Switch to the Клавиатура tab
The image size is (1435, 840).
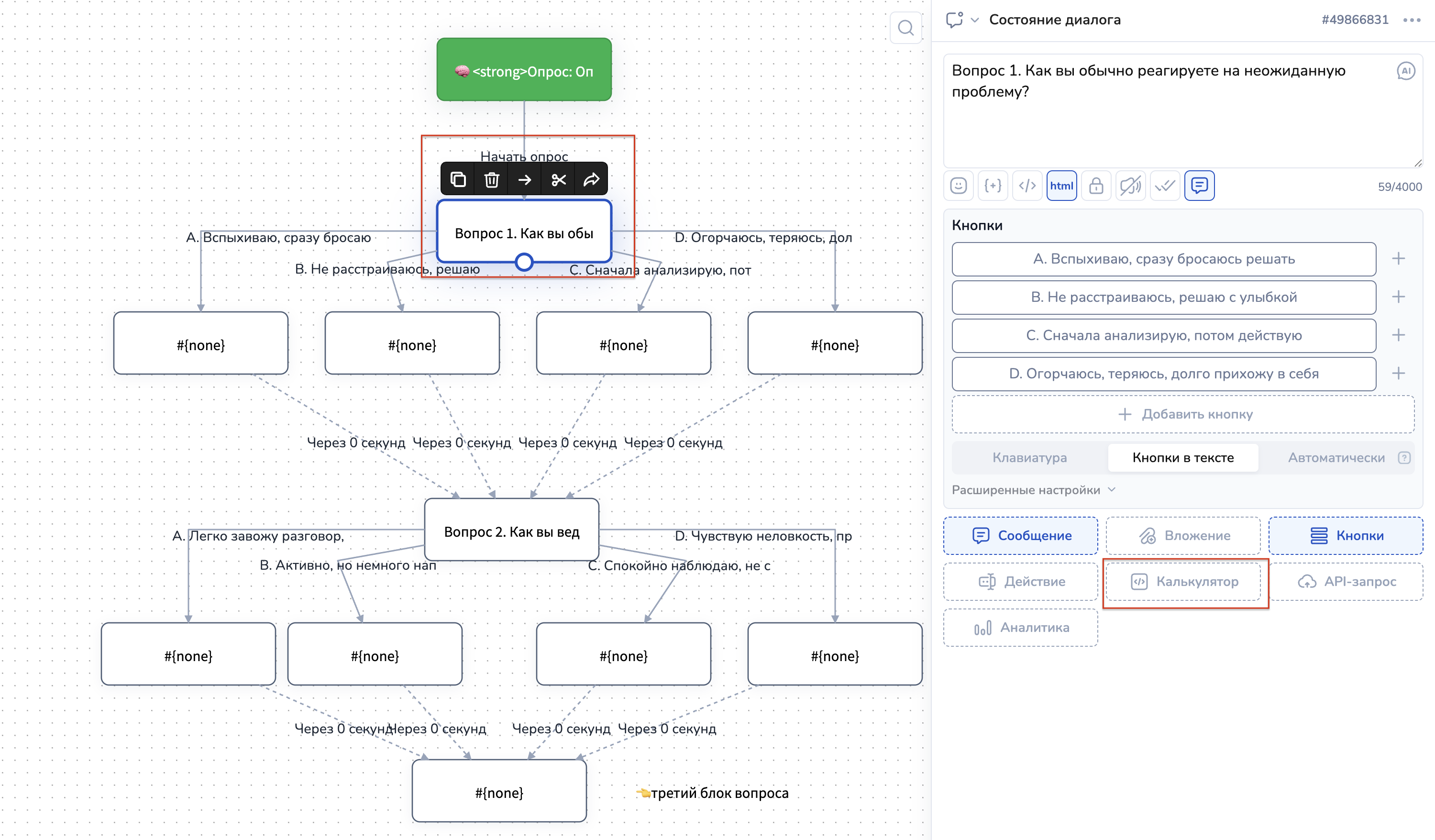(1029, 458)
